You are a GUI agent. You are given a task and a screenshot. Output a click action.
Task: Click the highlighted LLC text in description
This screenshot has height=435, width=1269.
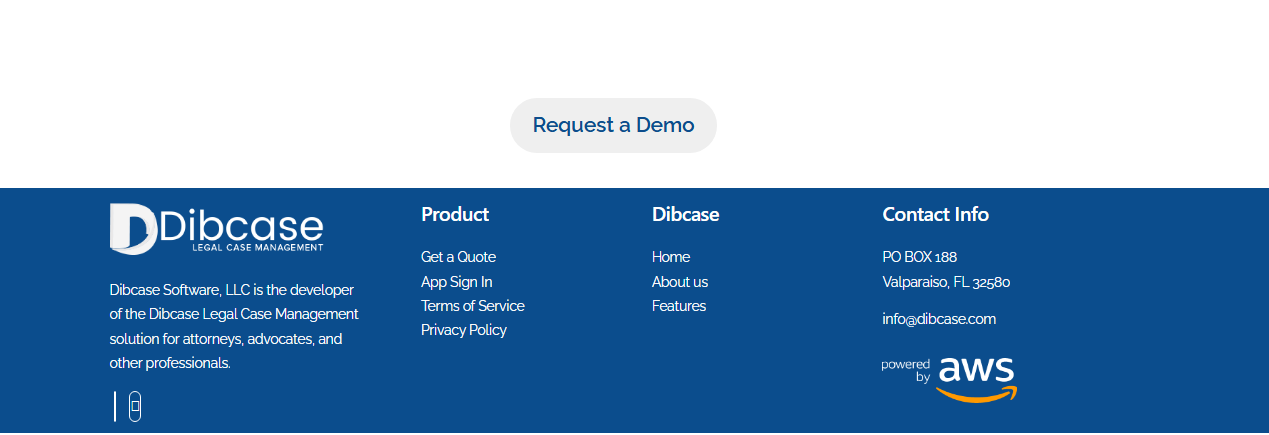(237, 290)
